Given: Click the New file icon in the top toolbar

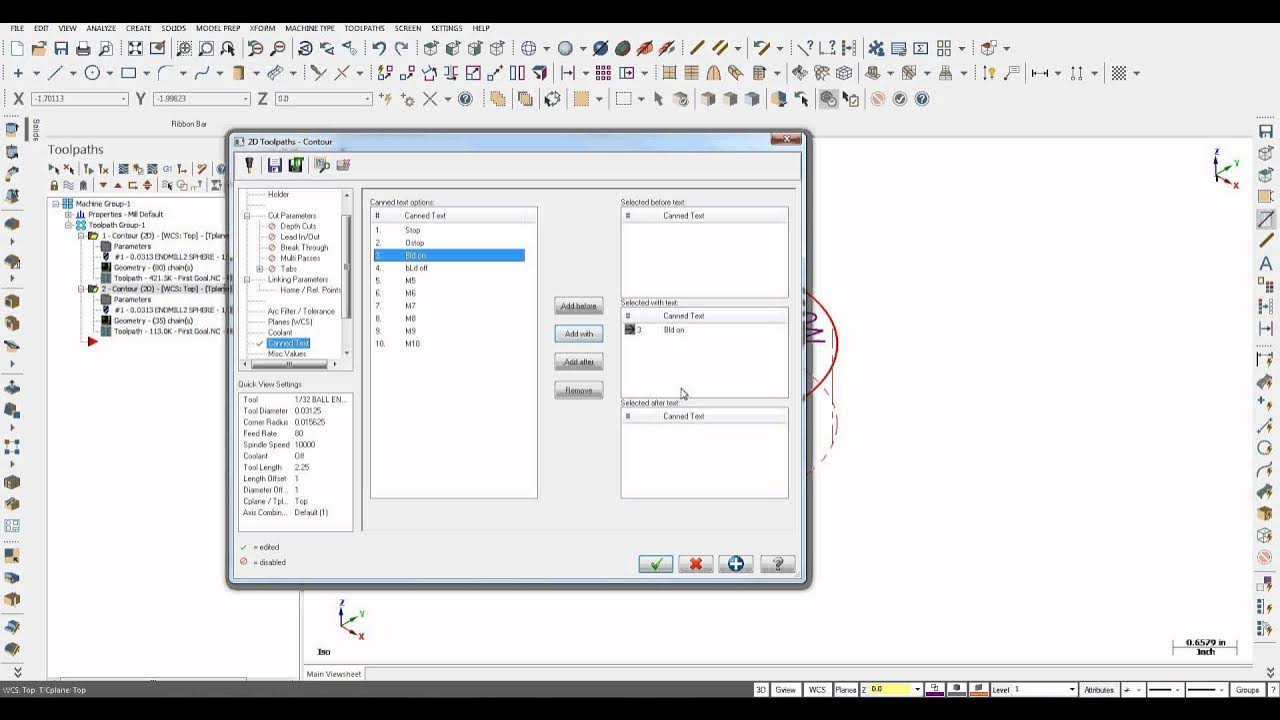Looking at the screenshot, I should [18, 48].
